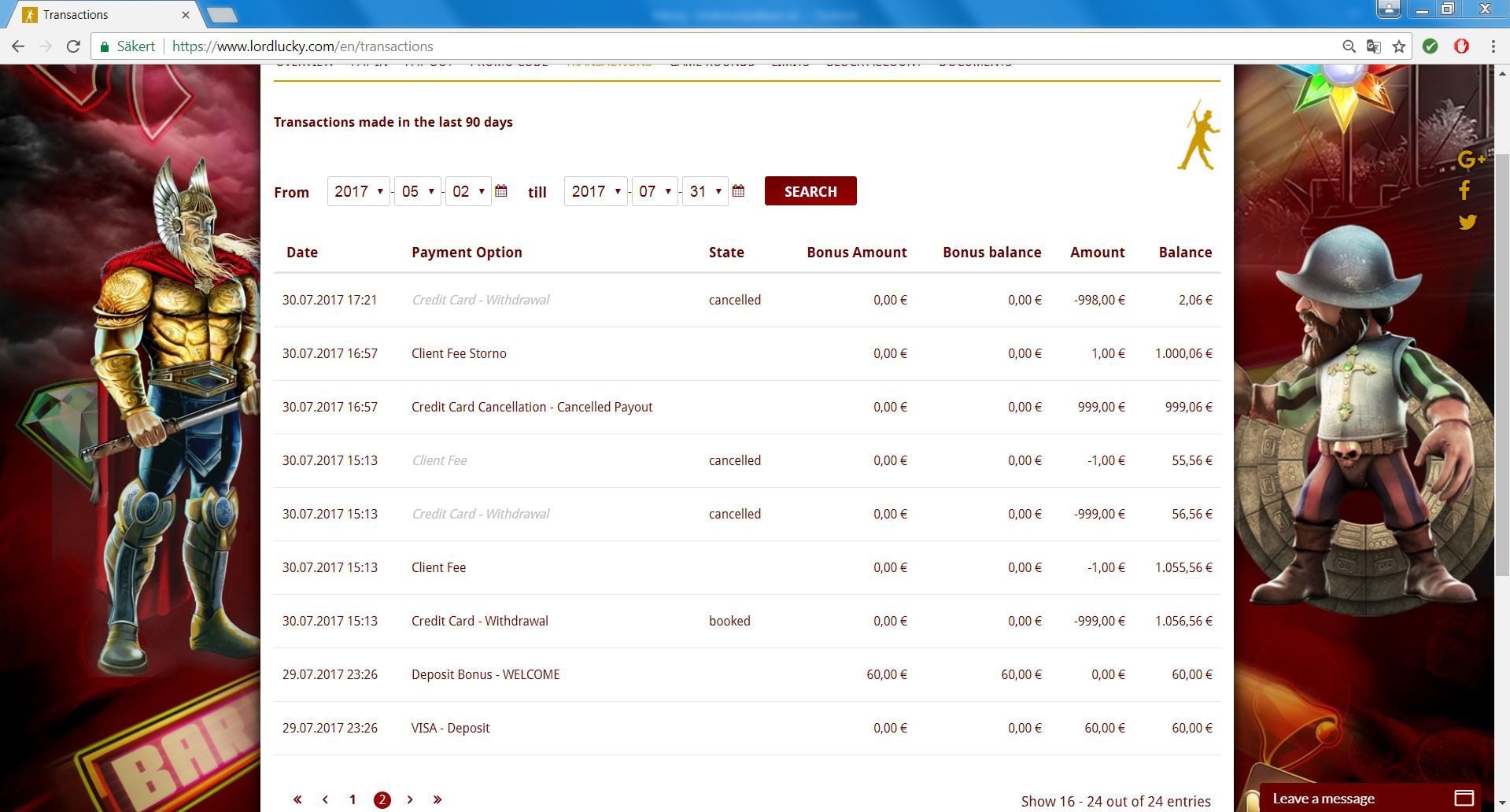Click the 'booked' state cell
The width and height of the screenshot is (1510, 812).
(x=729, y=621)
